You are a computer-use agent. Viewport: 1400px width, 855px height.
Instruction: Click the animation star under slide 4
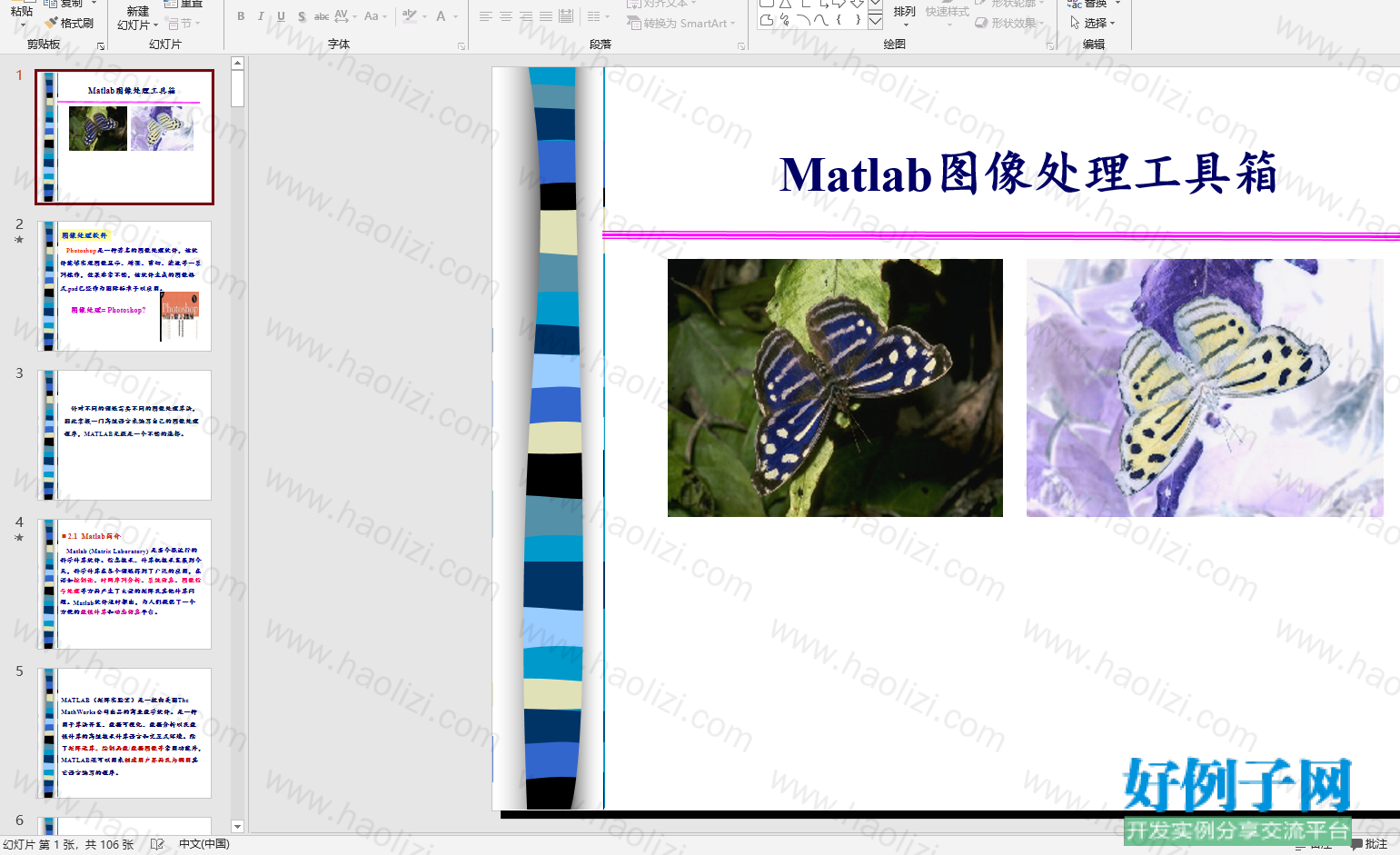coord(19,538)
